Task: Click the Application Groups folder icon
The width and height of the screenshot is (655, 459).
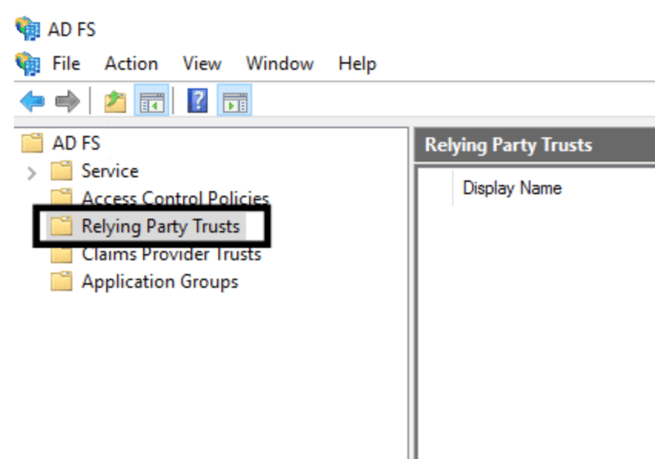Action: [61, 281]
